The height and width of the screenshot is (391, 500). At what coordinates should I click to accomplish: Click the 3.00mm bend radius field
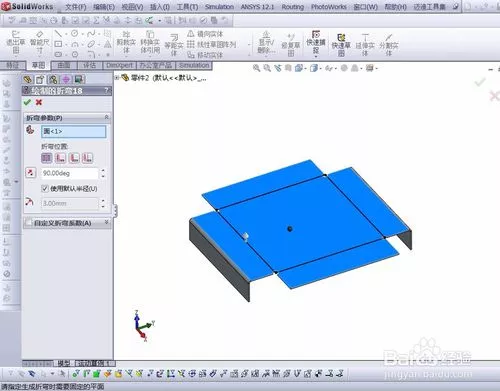click(x=70, y=203)
